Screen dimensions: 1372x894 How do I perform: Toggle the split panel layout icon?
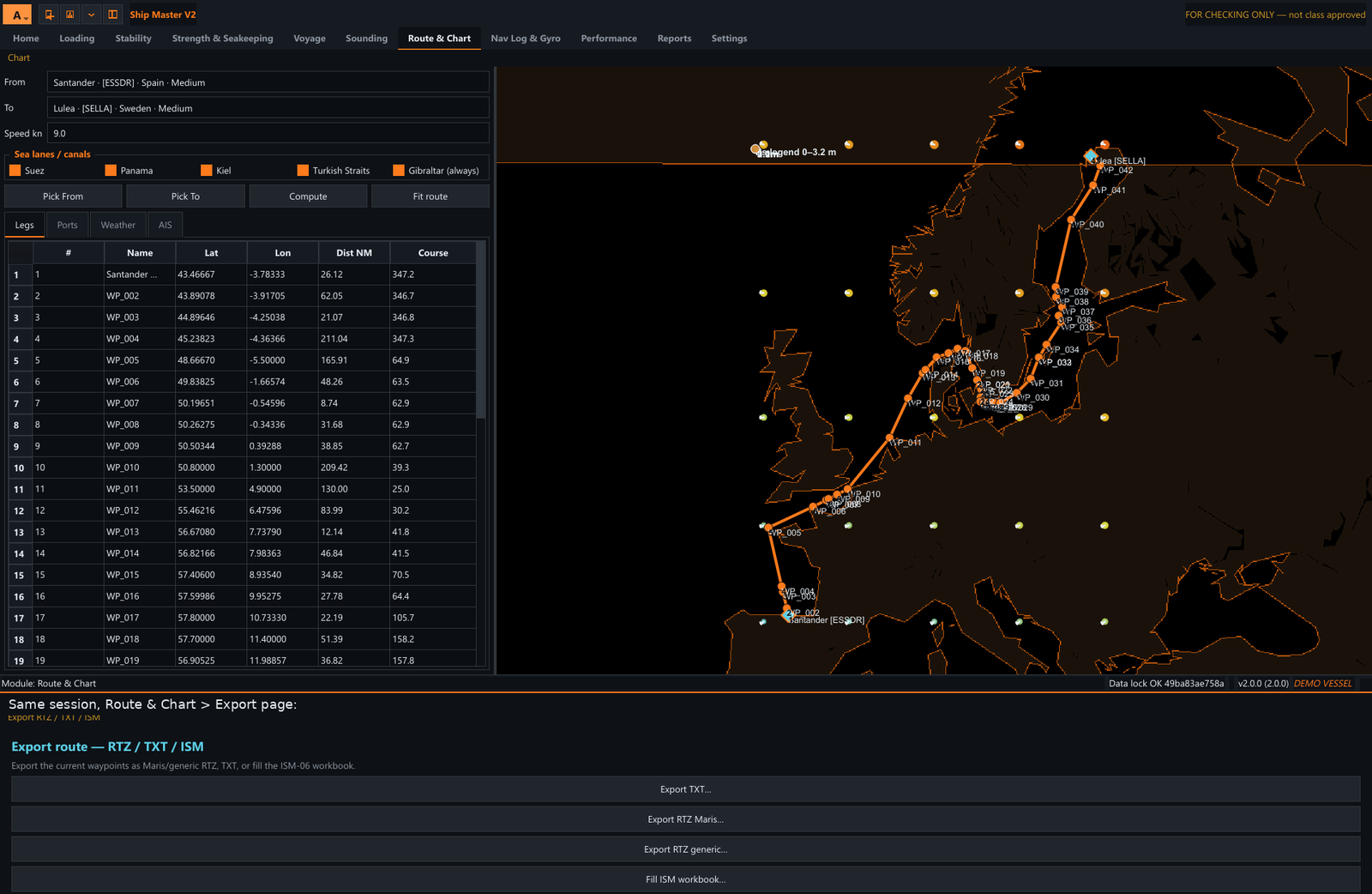[x=112, y=15]
